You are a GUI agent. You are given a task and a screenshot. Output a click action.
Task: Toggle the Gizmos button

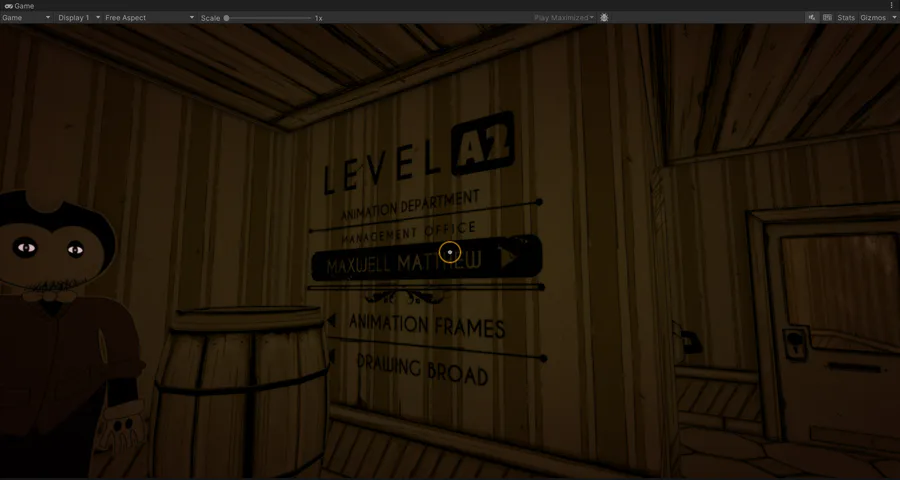[872, 18]
